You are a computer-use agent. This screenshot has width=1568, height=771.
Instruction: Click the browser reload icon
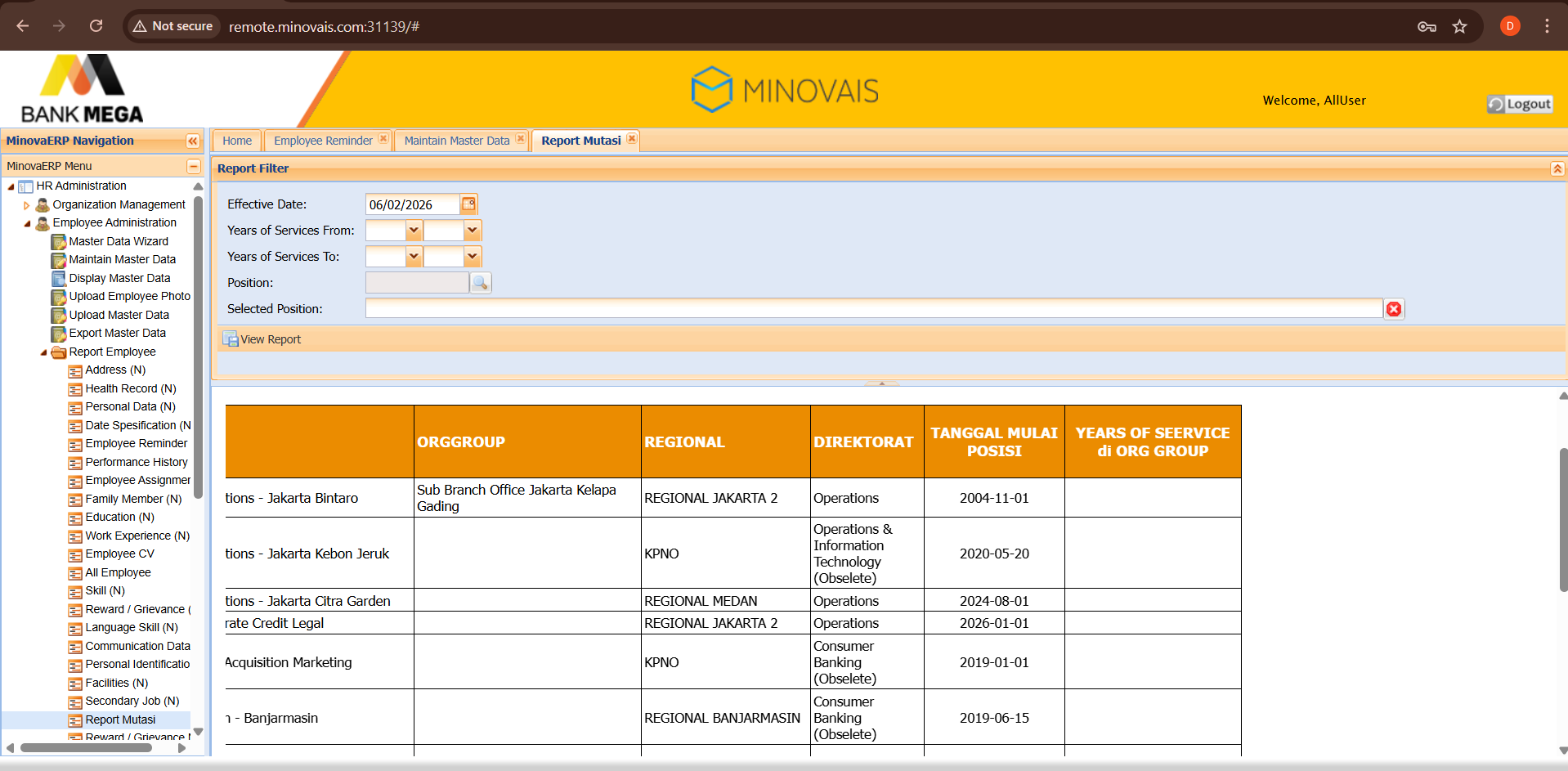coord(96,26)
